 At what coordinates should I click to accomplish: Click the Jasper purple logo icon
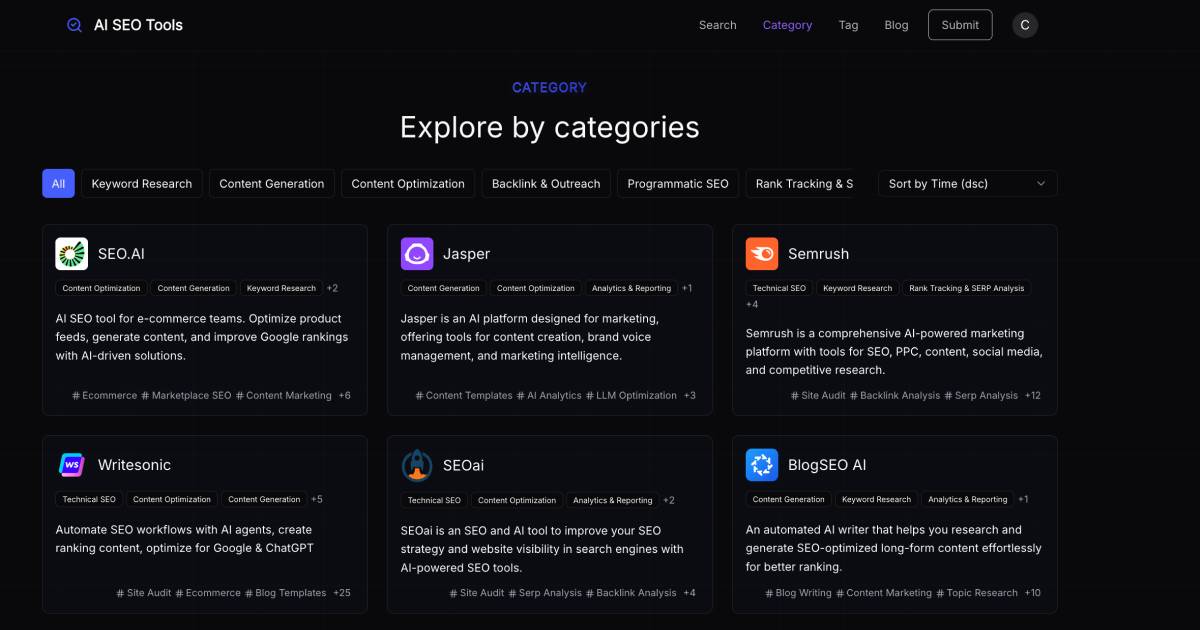pyautogui.click(x=414, y=253)
